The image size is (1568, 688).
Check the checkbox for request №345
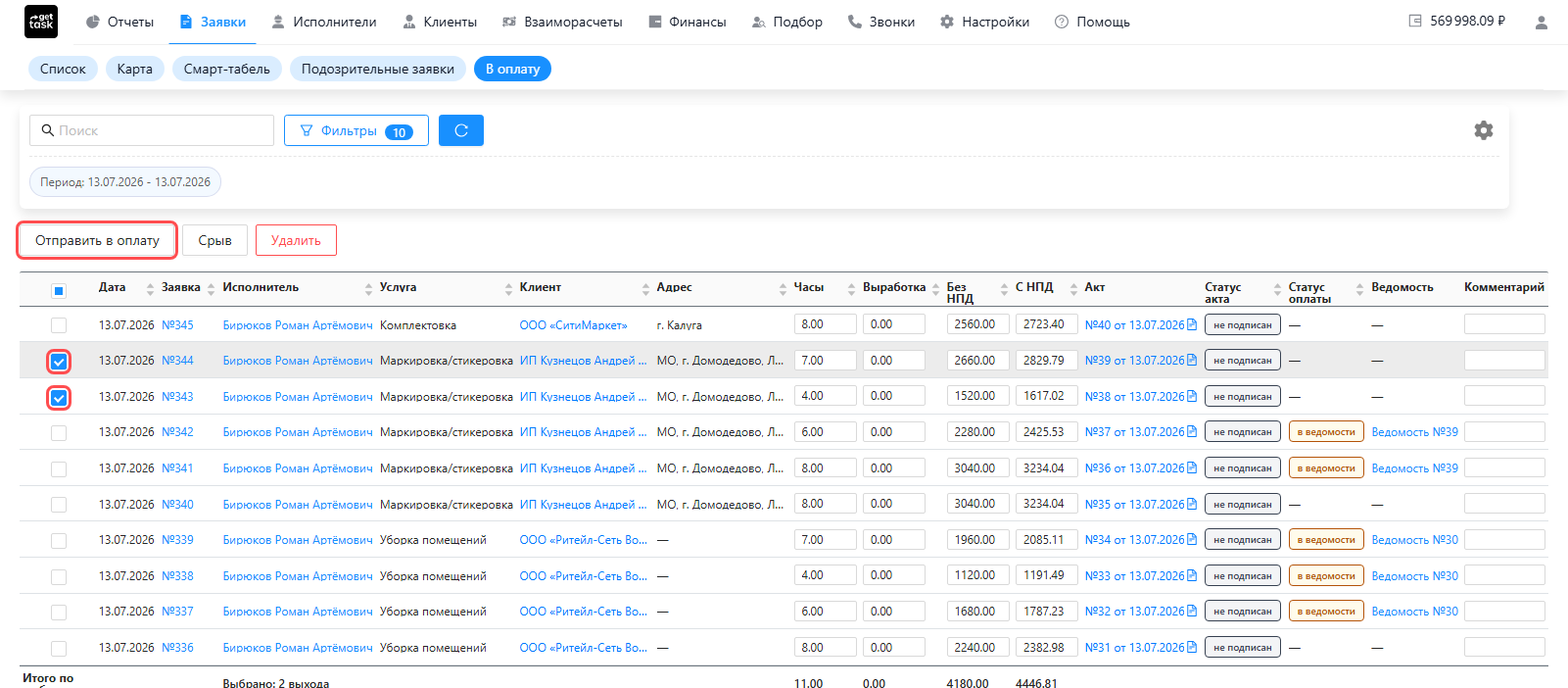(59, 325)
